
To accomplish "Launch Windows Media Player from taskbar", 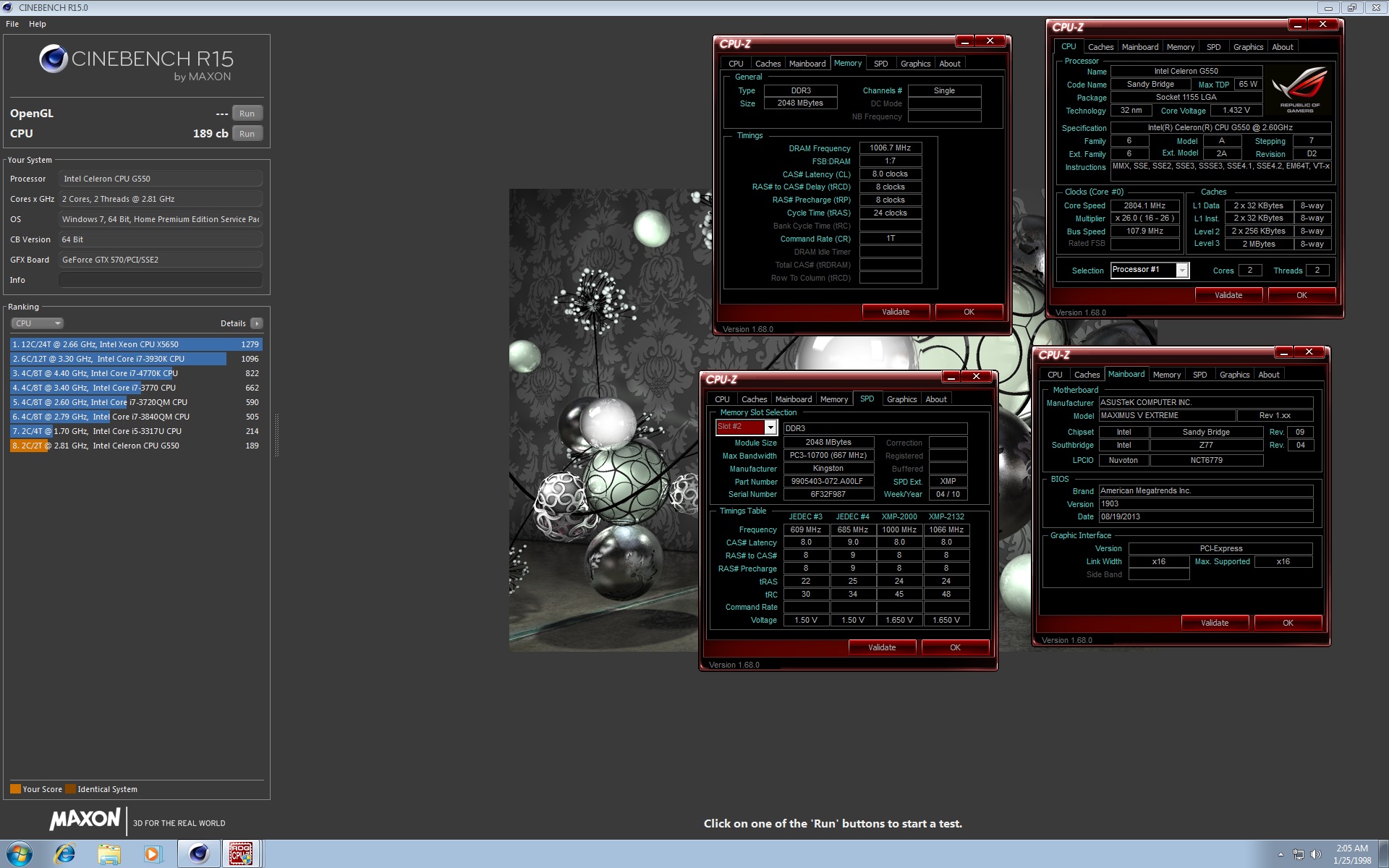I will pos(153,854).
